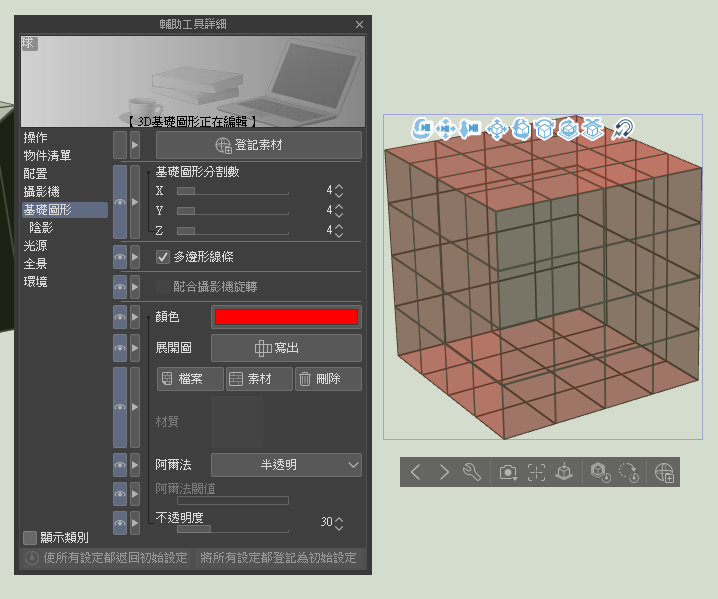Viewport: 718px width, 599px height.
Task: Select next 3D object arrow
Action: [x=444, y=472]
